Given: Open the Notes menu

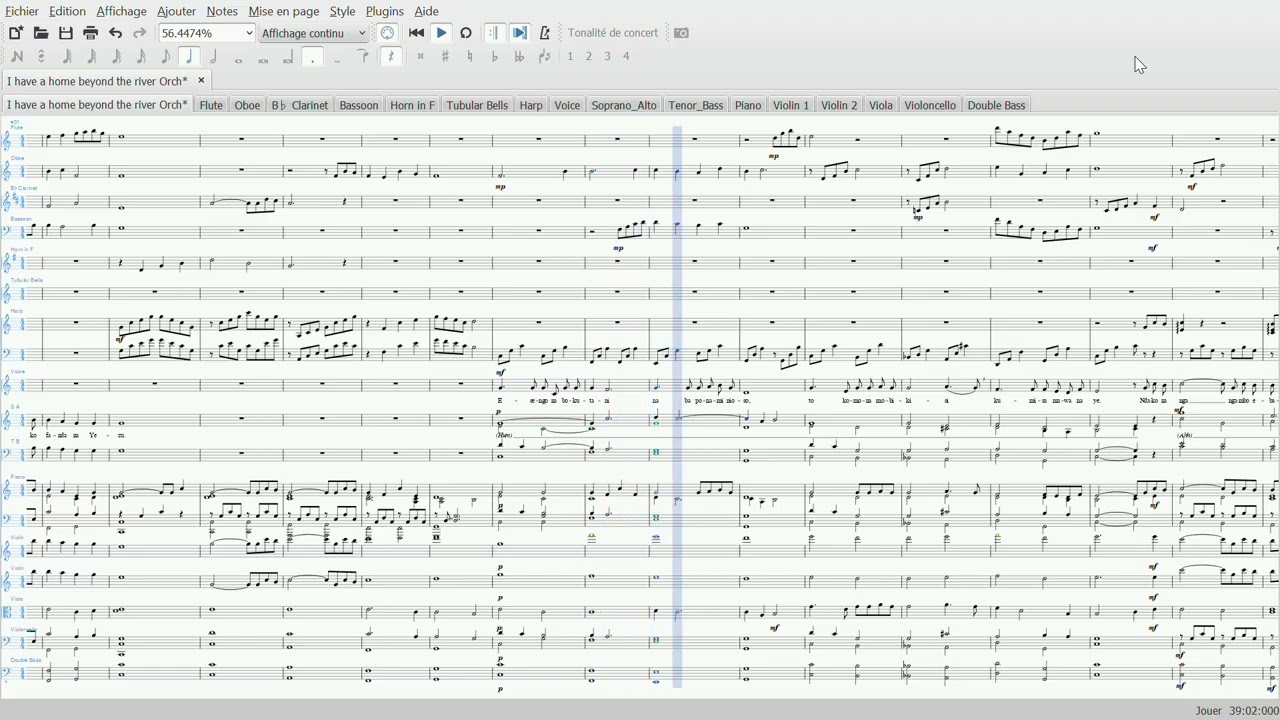Looking at the screenshot, I should [x=222, y=11].
